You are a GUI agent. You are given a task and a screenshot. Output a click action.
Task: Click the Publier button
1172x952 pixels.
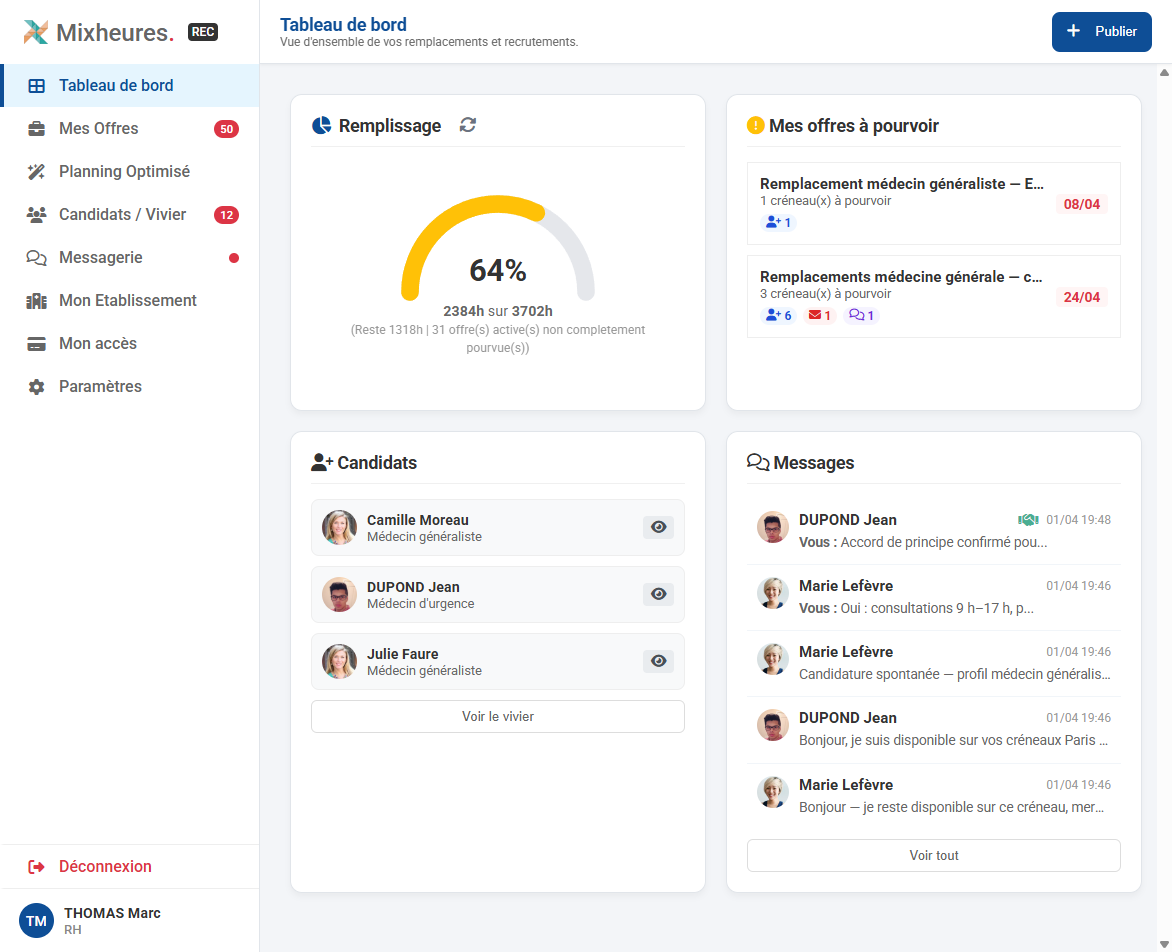pos(1101,31)
